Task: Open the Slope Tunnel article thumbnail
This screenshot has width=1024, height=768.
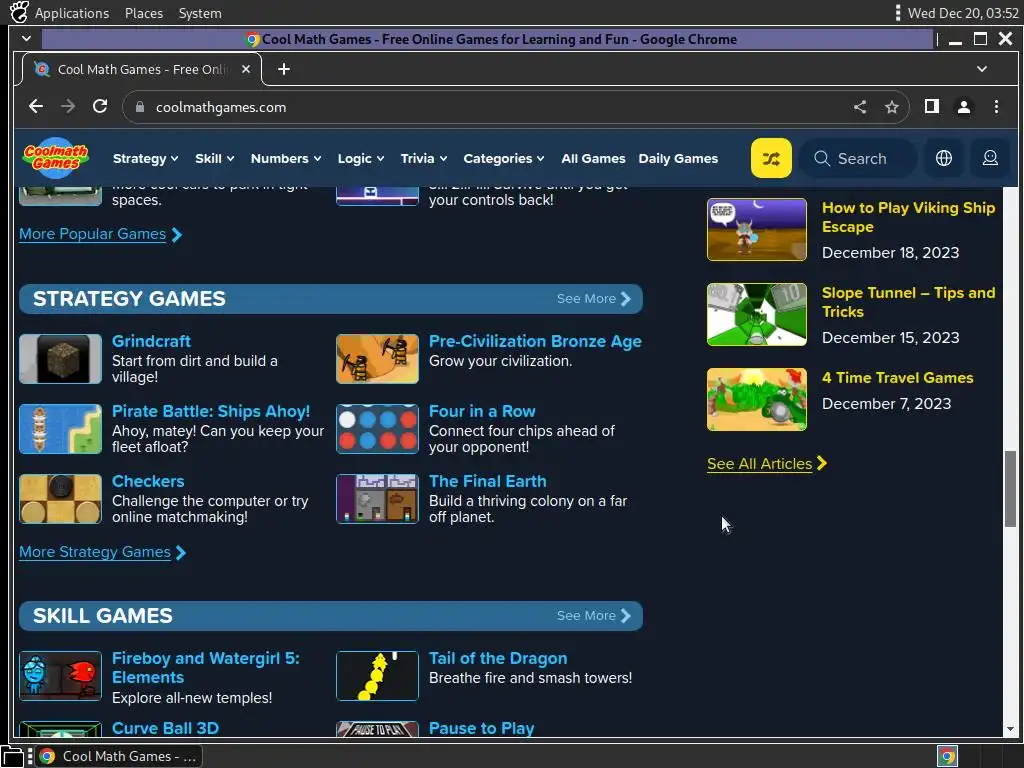Action: [756, 314]
